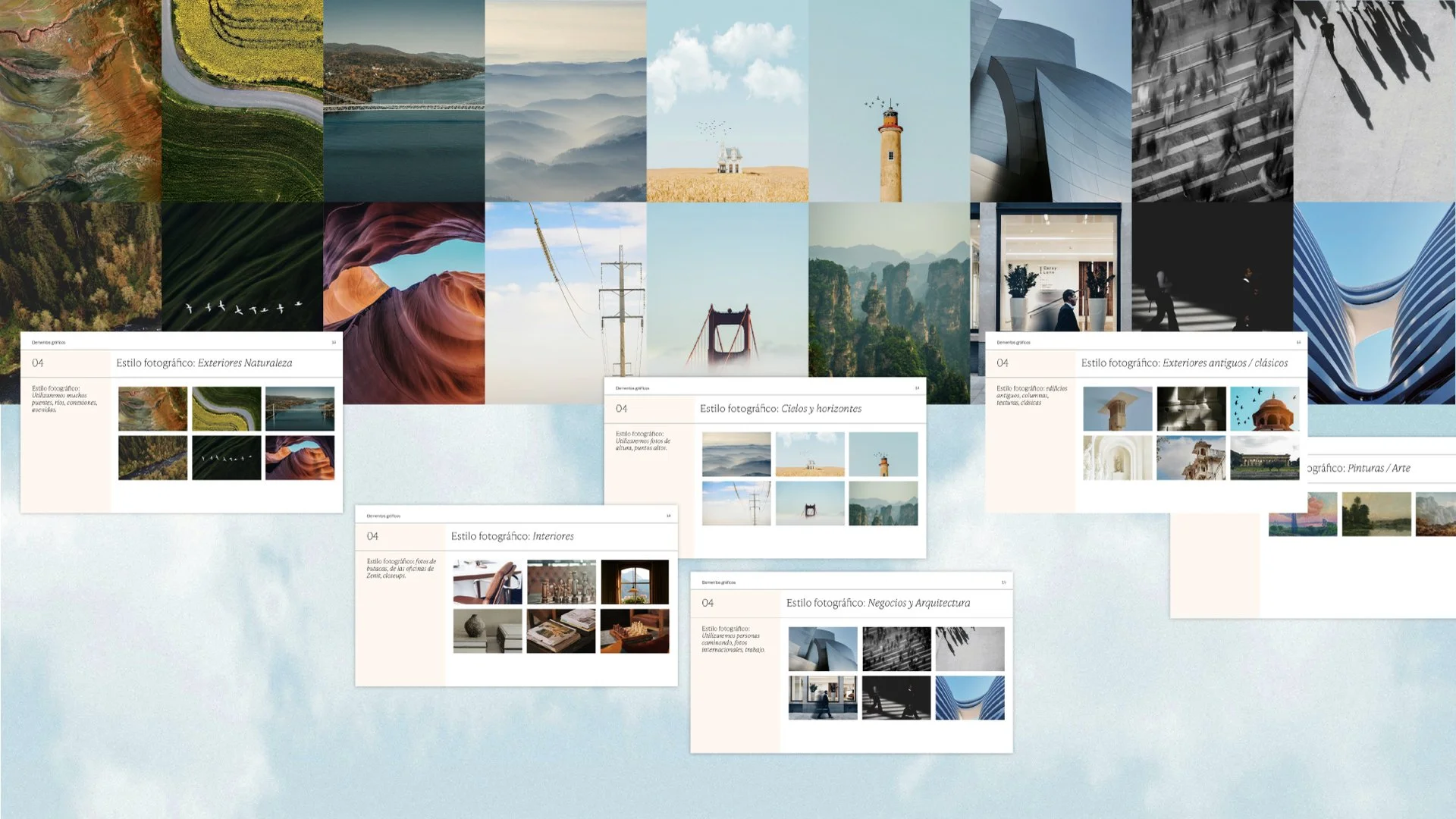Click 'Utilizaremos fotos de altura' description text

tap(642, 441)
